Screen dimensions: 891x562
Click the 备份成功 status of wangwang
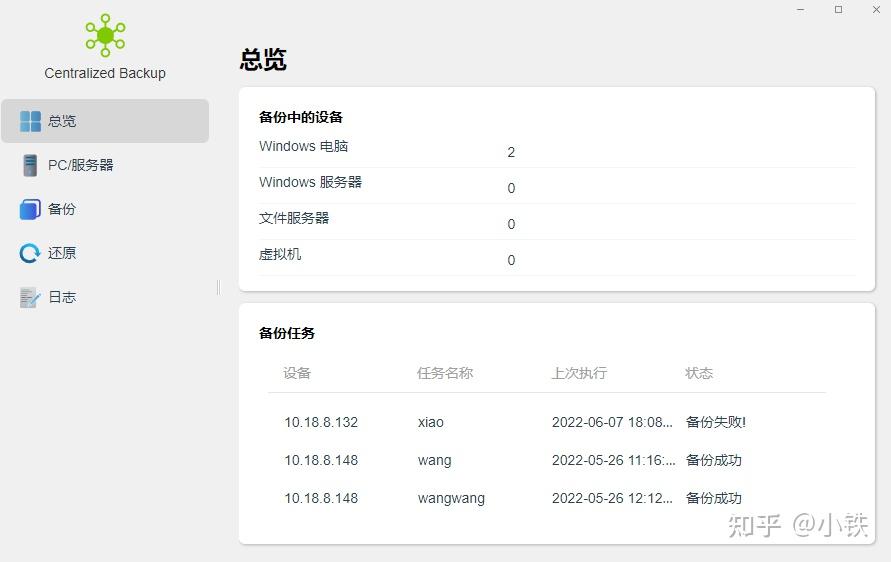coord(714,498)
